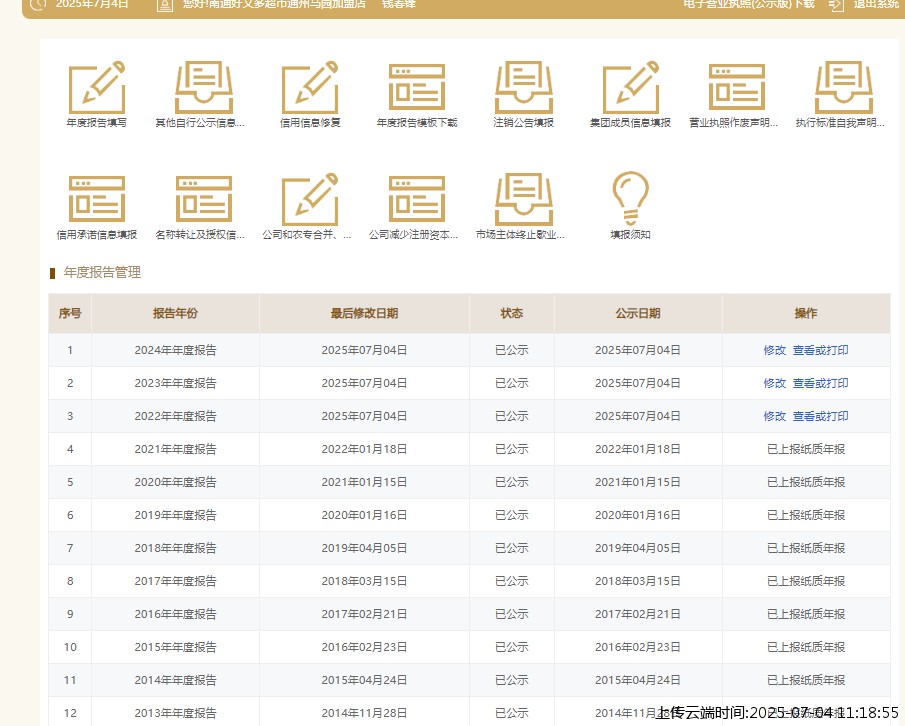Screen dimensions: 905x726
Task: Click 已公示 status in the 2024 row
Action: [x=511, y=350]
